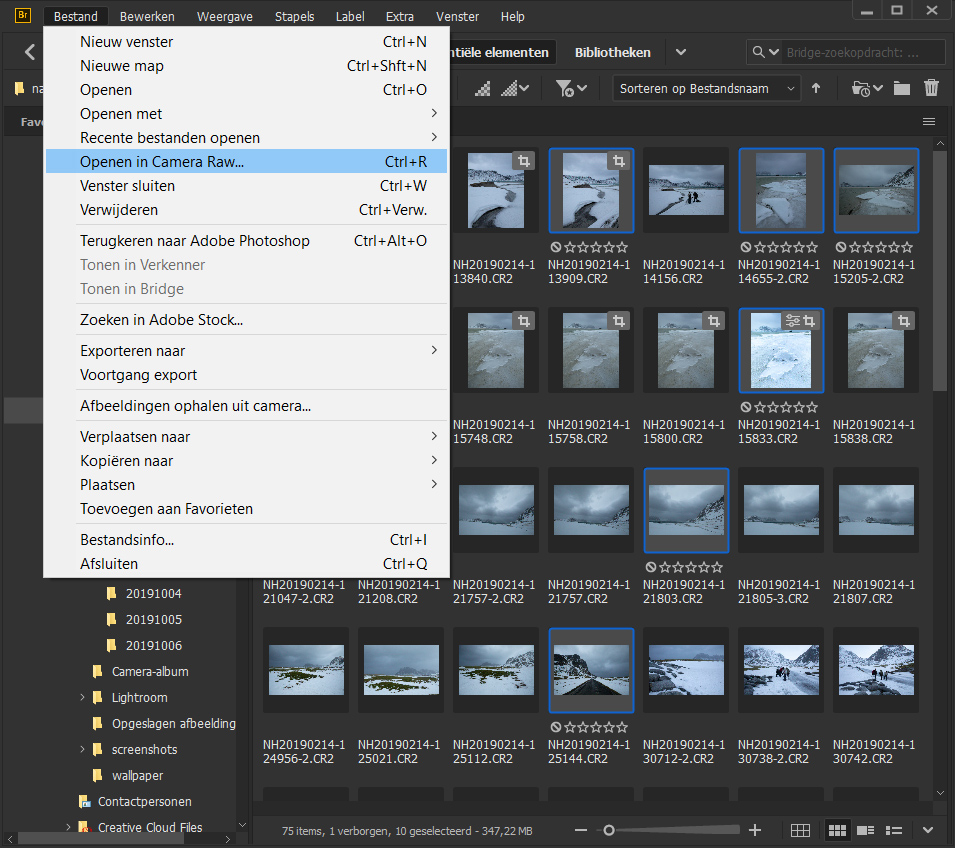
Task: Switch to the Bibliotheken workspace tab
Action: point(612,52)
